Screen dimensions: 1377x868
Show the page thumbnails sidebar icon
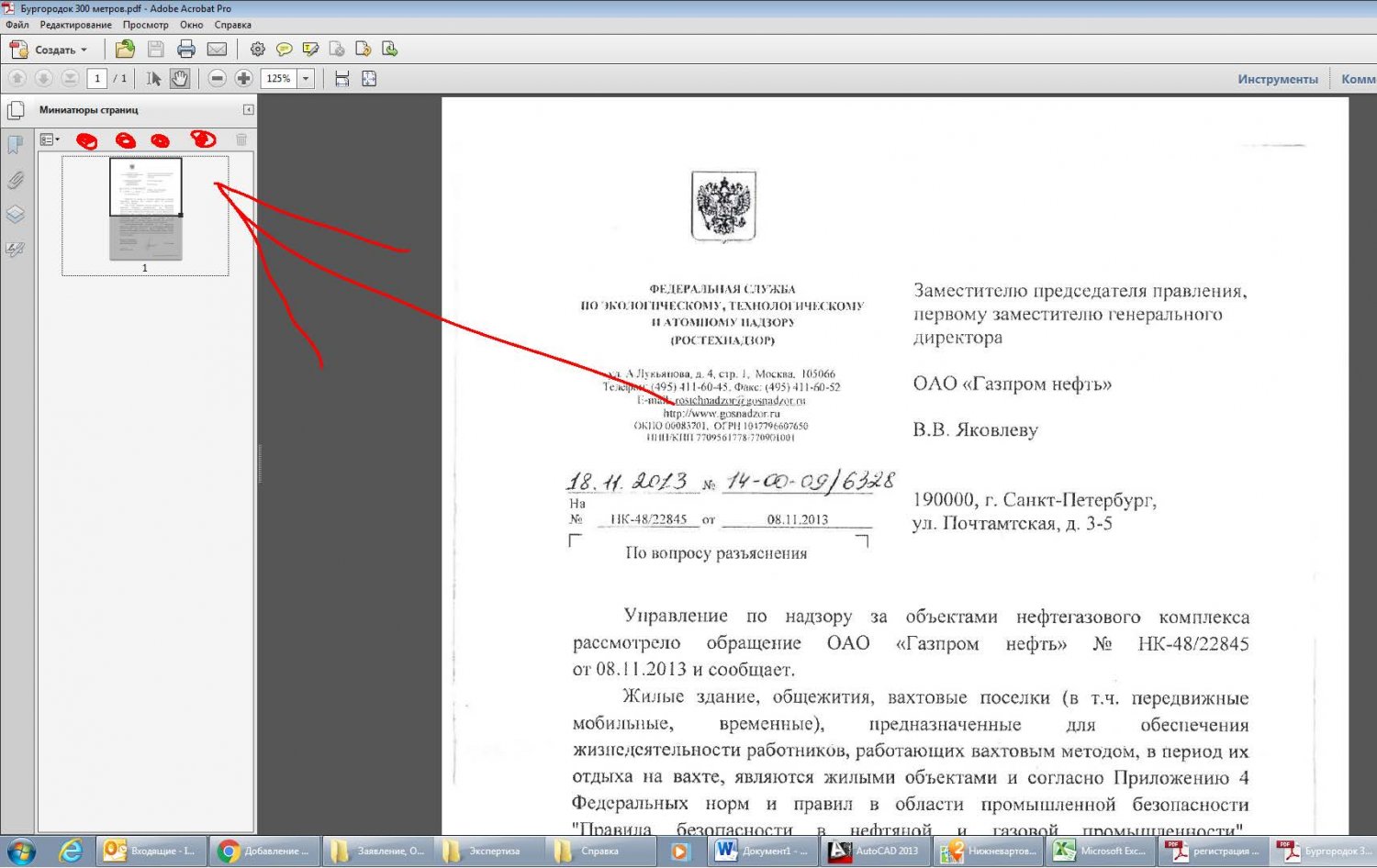(16, 111)
